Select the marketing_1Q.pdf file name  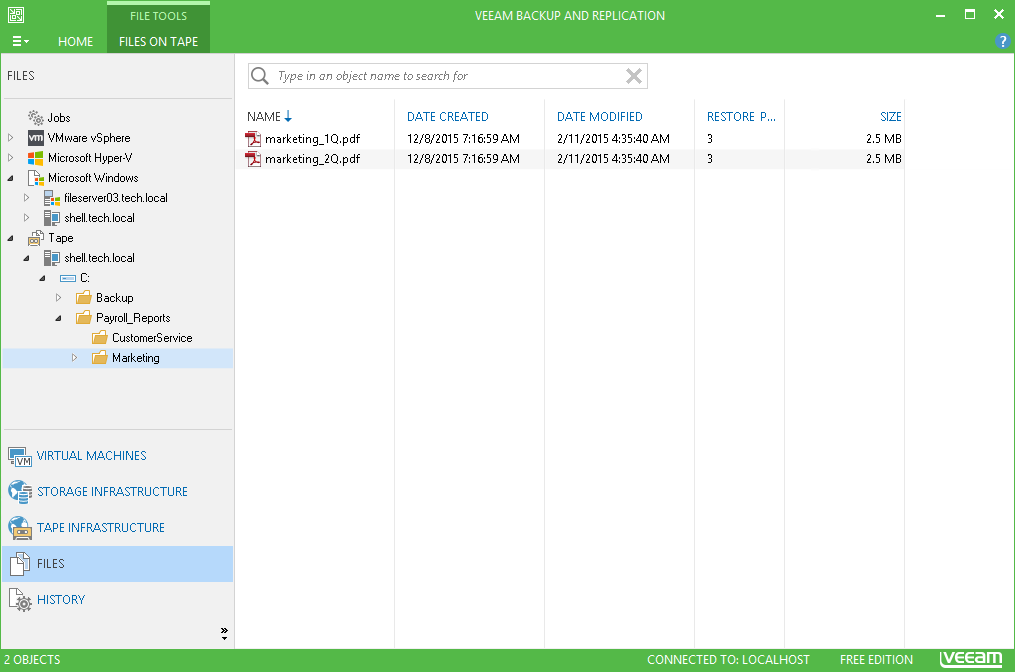(x=312, y=139)
